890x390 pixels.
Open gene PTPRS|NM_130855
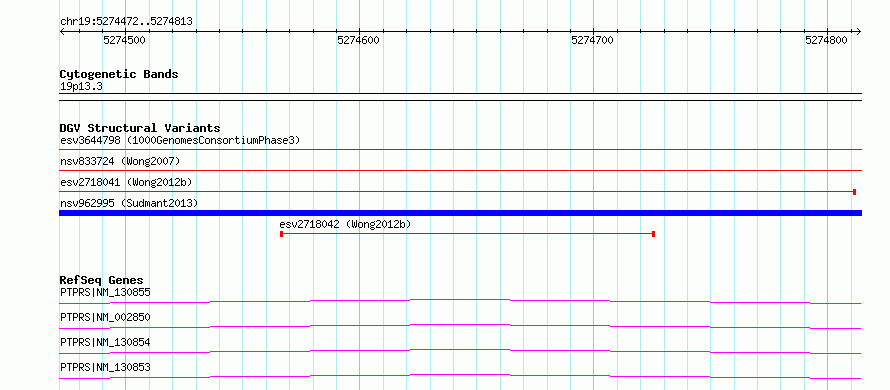click(105, 293)
